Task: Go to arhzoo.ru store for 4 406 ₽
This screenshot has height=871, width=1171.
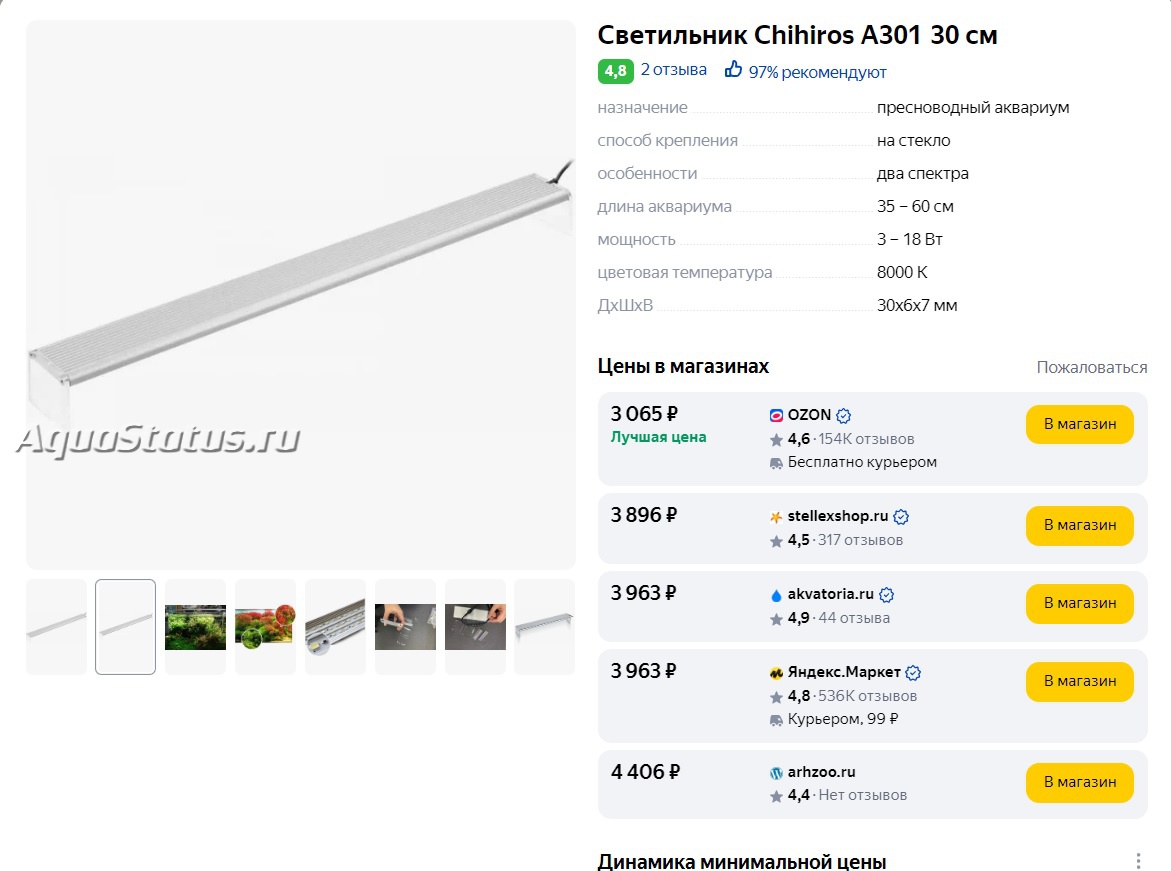Action: 1080,782
